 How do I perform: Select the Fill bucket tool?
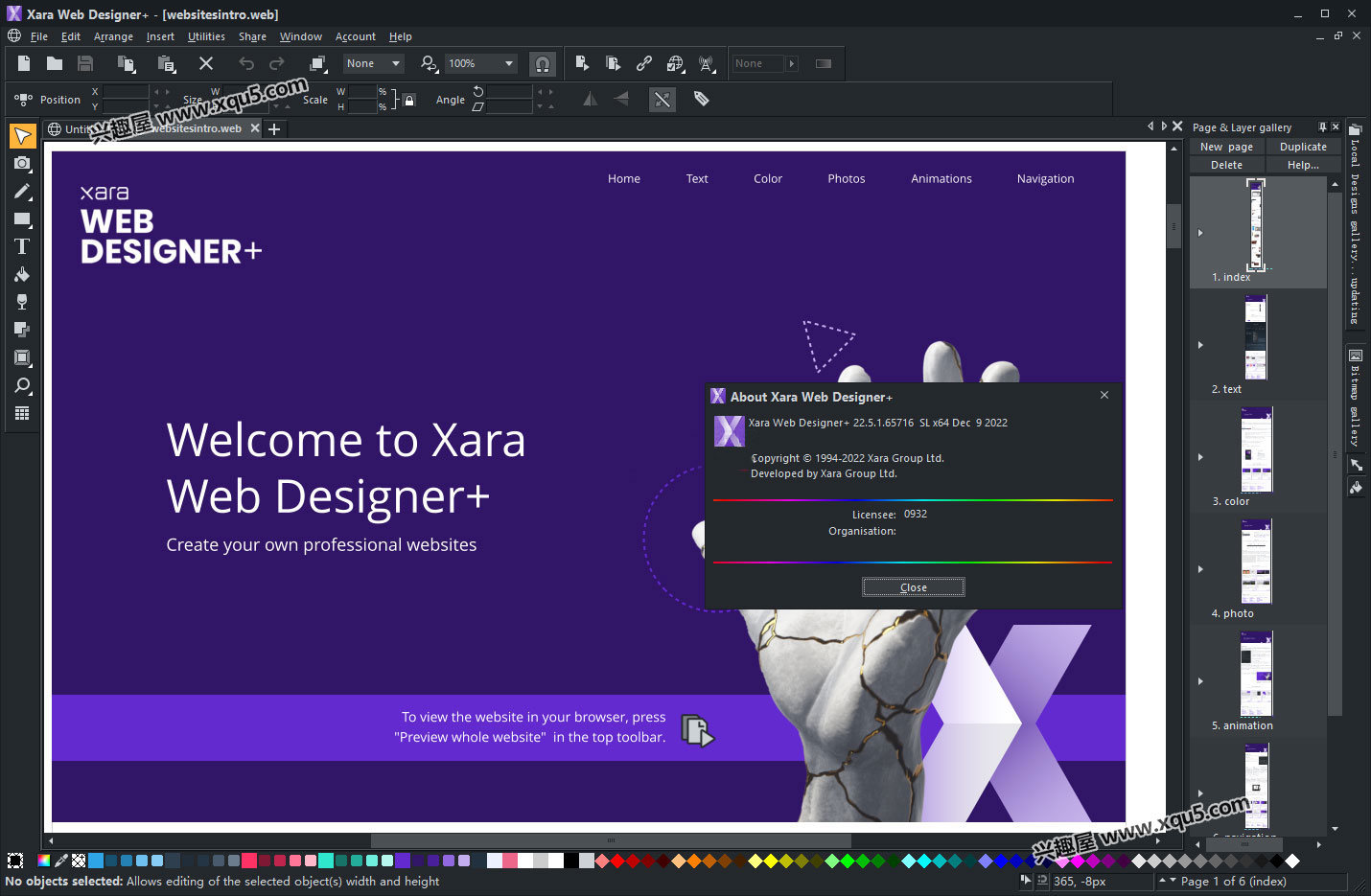click(x=22, y=275)
